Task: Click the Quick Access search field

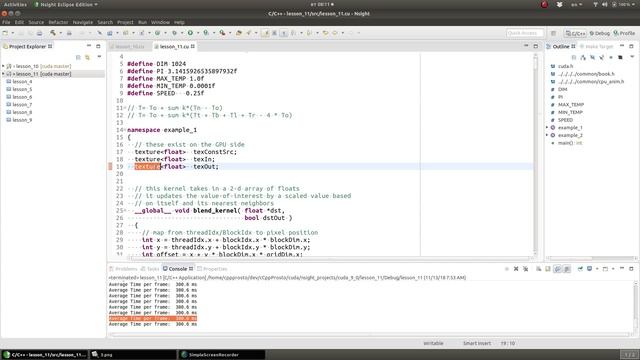Action: tap(525, 33)
